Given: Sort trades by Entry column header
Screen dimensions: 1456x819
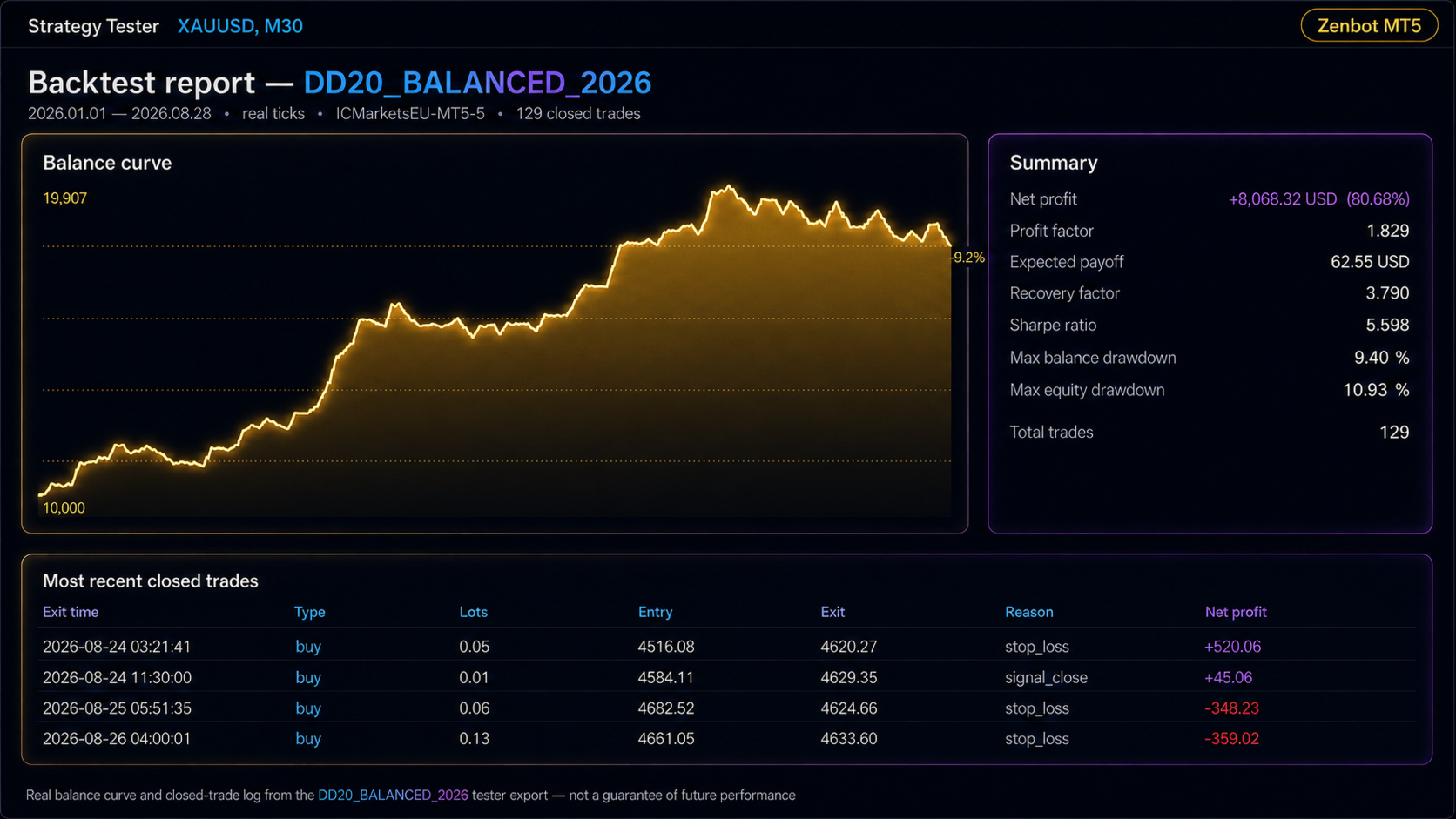Looking at the screenshot, I should (x=655, y=612).
